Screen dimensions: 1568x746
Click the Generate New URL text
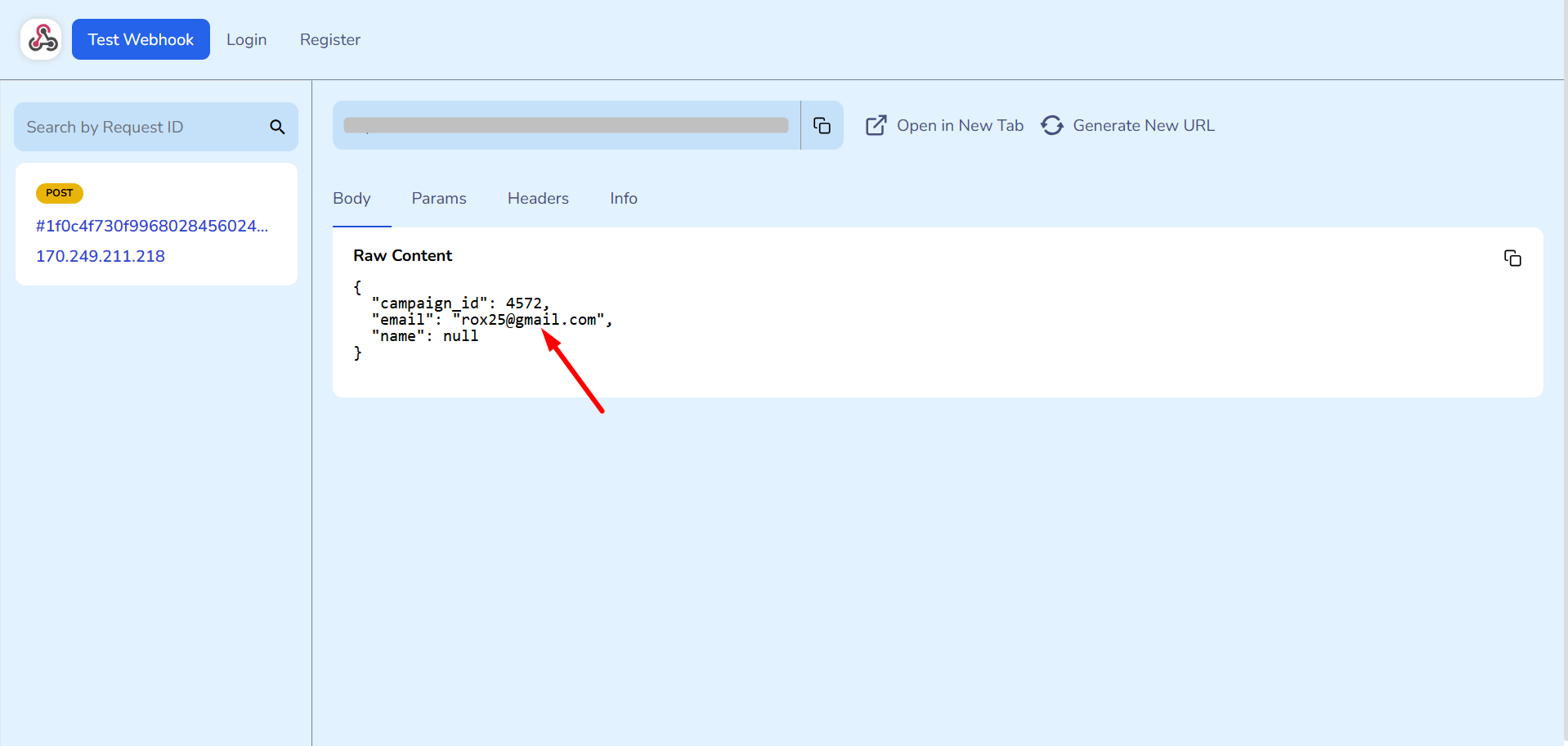pos(1143,125)
